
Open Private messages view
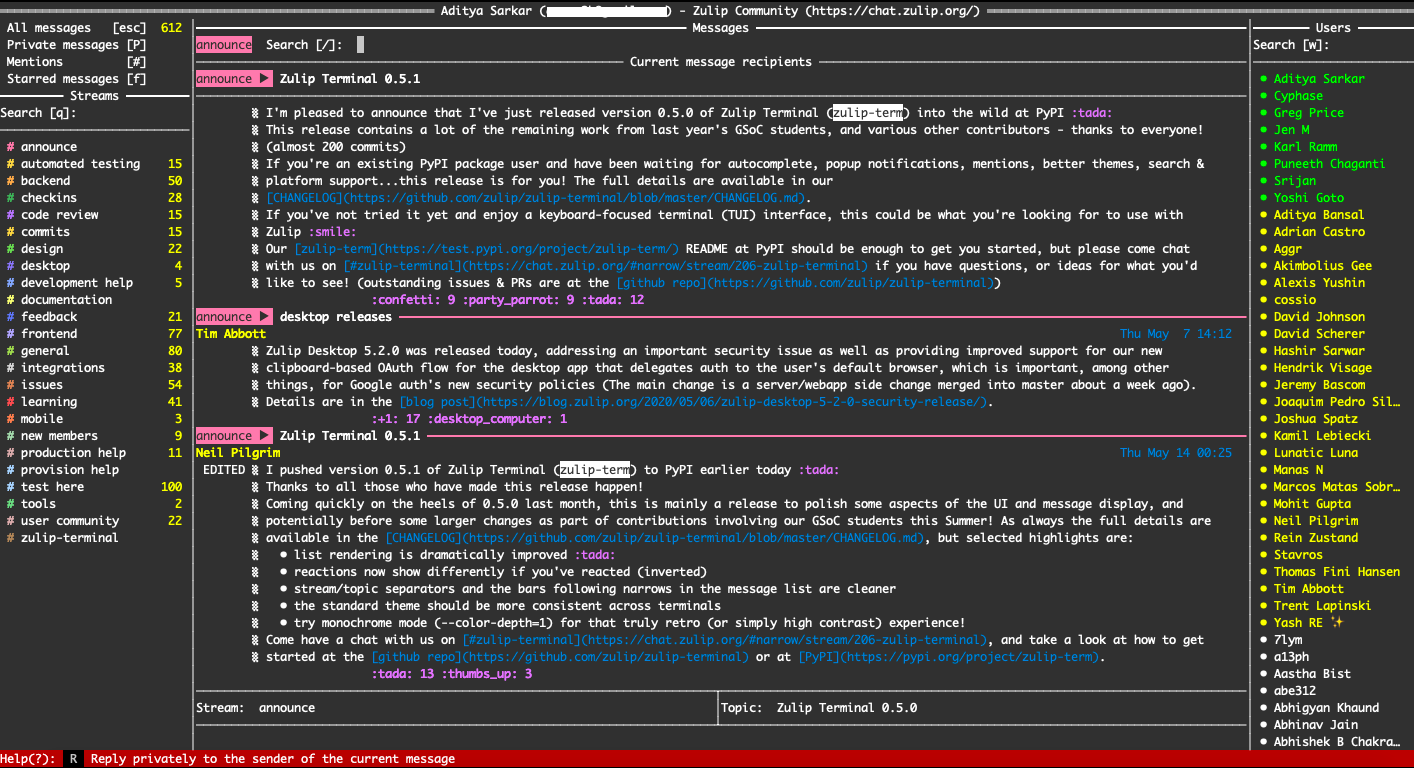click(x=76, y=45)
